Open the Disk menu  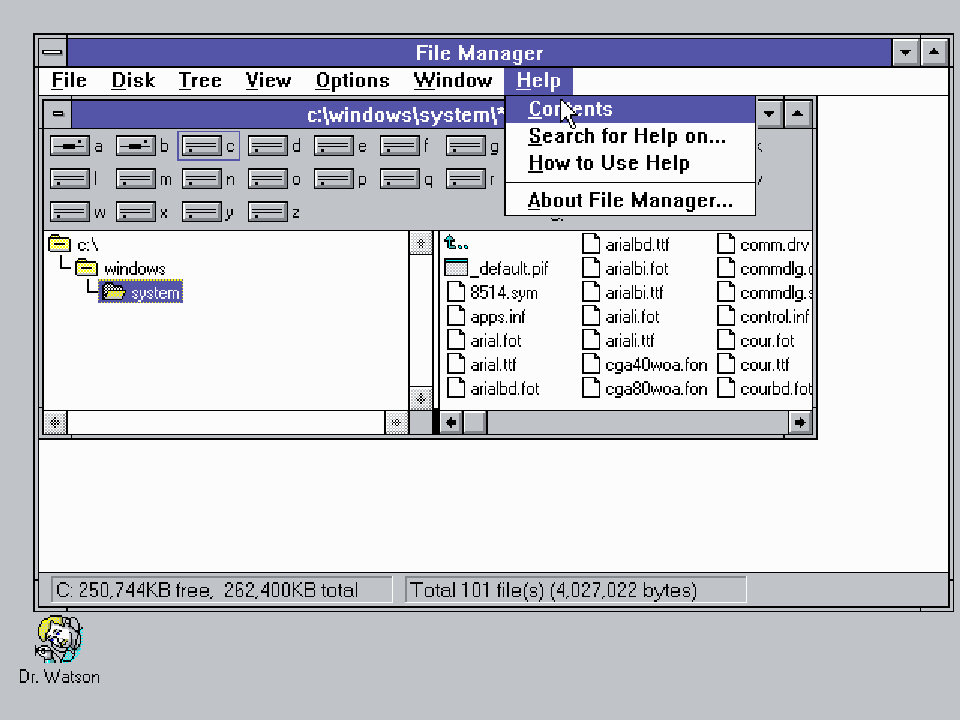(x=133, y=80)
